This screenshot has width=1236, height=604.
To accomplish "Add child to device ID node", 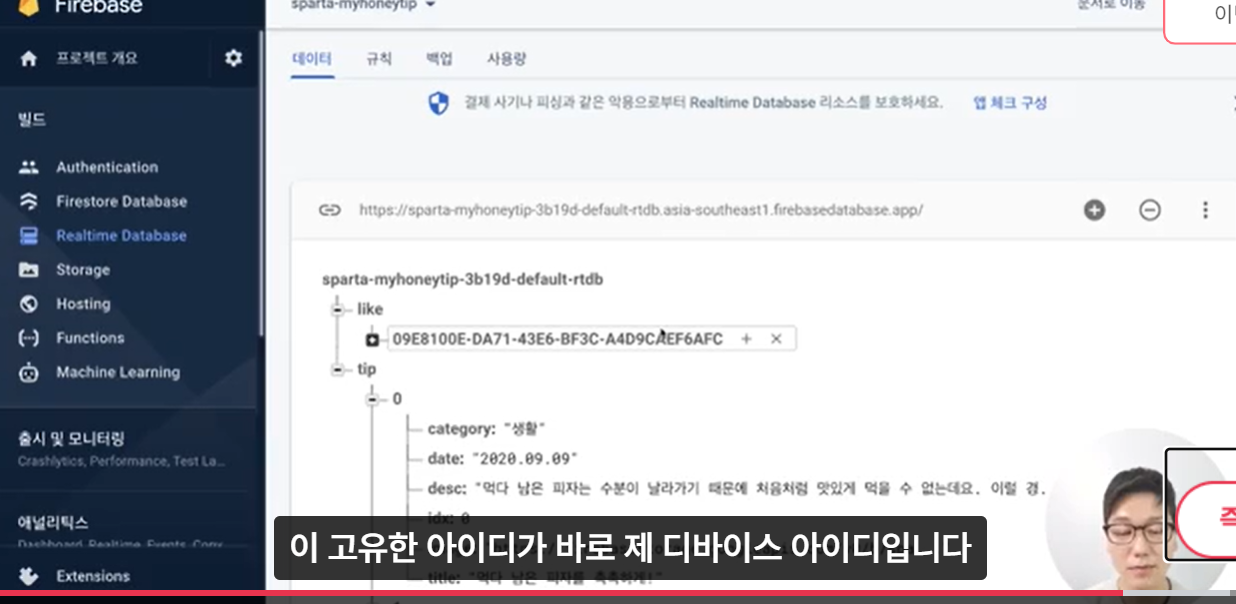I will (x=746, y=339).
